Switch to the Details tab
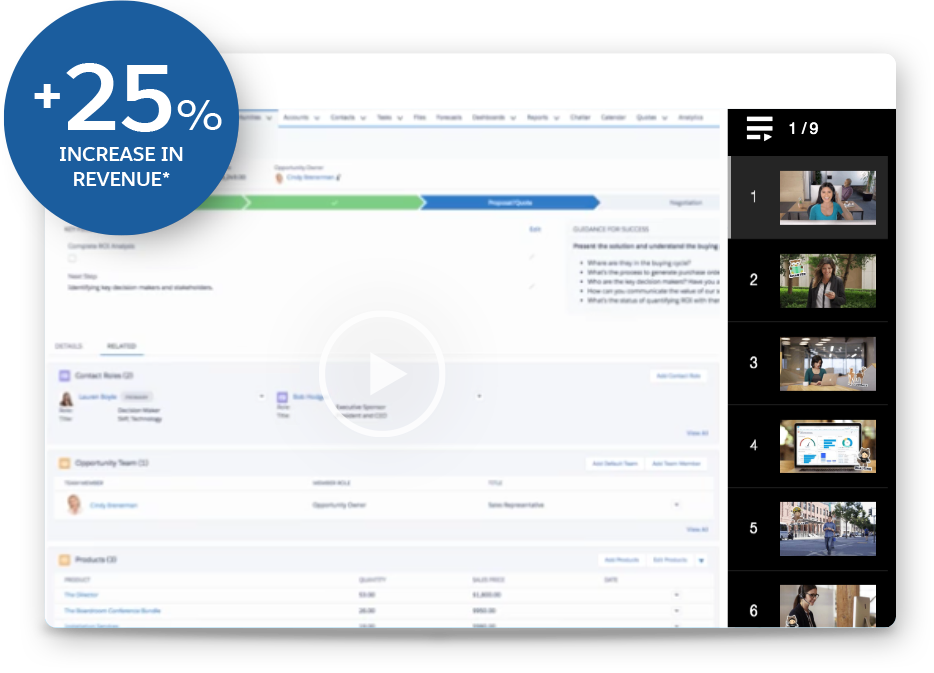The height and width of the screenshot is (673, 934). point(69,346)
